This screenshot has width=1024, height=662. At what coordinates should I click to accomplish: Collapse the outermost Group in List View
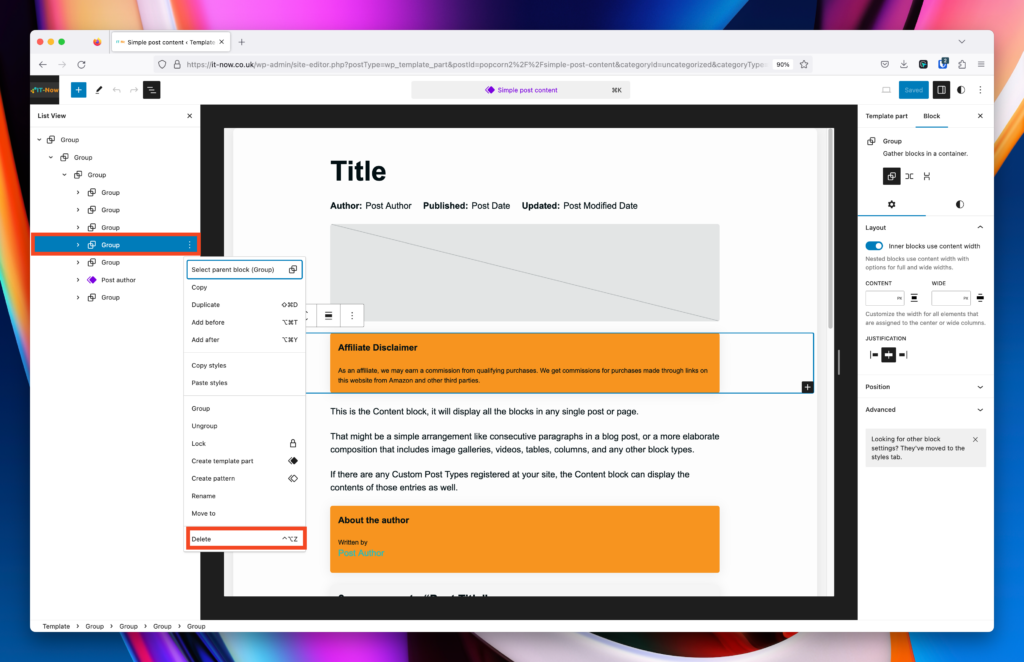(39, 140)
